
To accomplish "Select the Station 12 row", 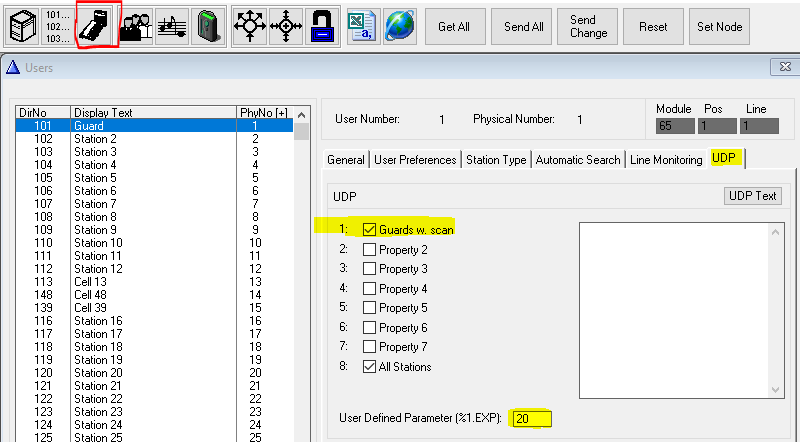I will click(155, 268).
